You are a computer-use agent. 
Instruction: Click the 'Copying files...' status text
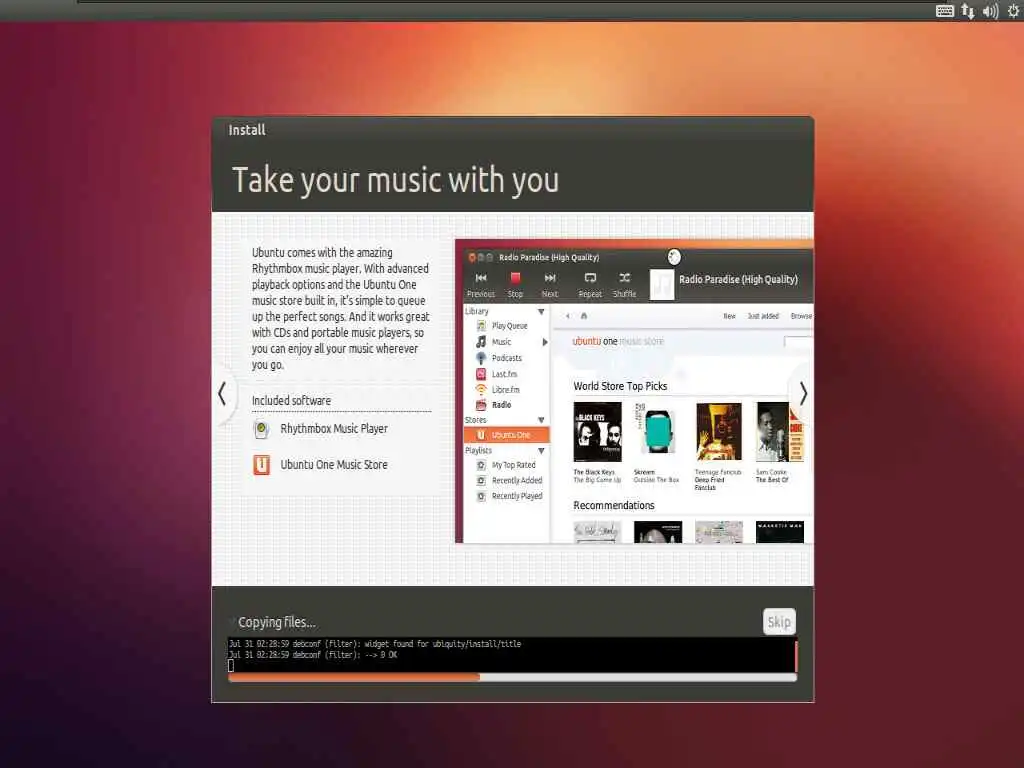coord(277,622)
